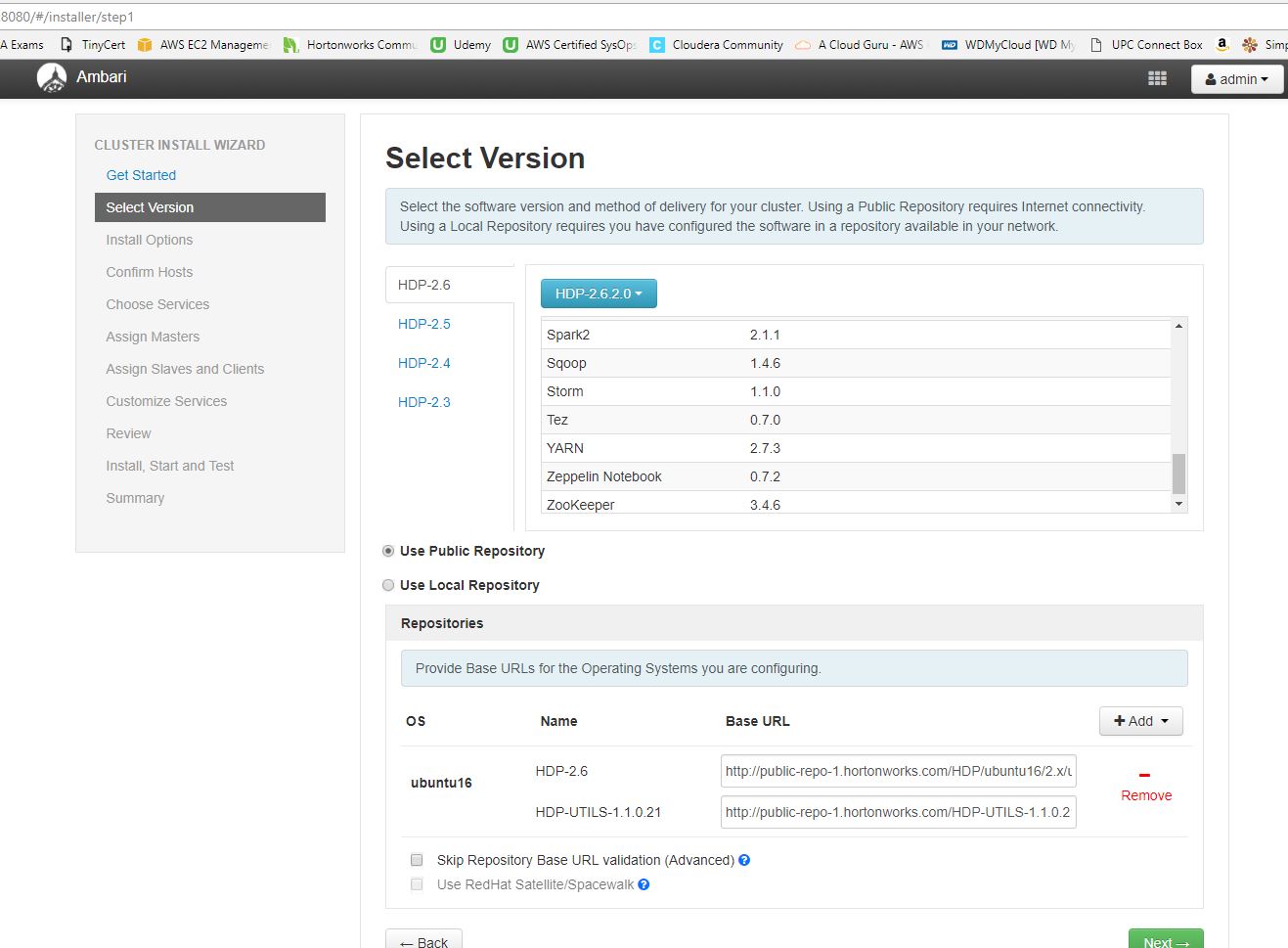Screen dimensions: 1288x948
Task: Open the HDP-2.6.2.0 version dropdown
Action: click(x=599, y=293)
